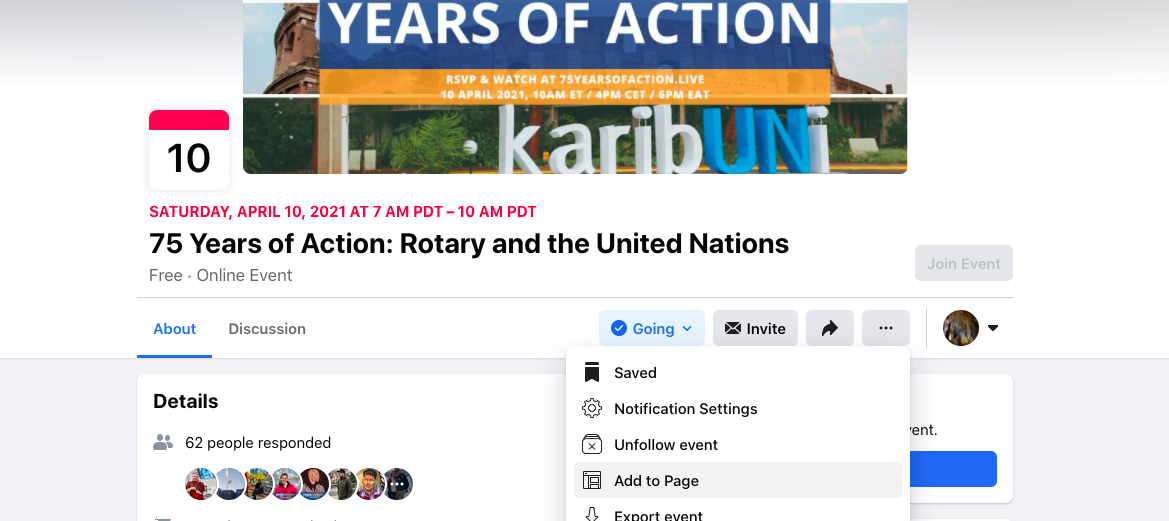Screen dimensions: 1169x521
Task: Open the three-dots more options button
Action: tap(886, 328)
